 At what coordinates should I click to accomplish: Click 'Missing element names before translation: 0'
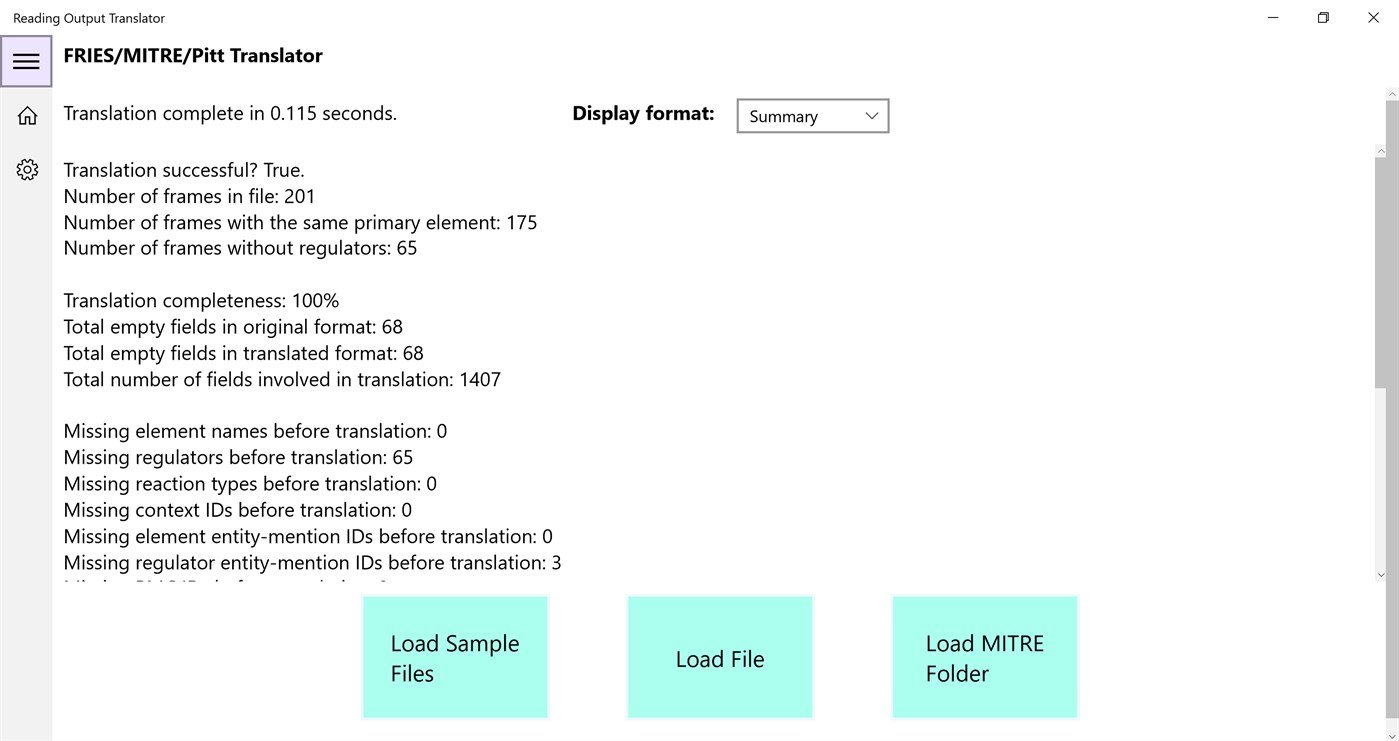[x=255, y=431]
